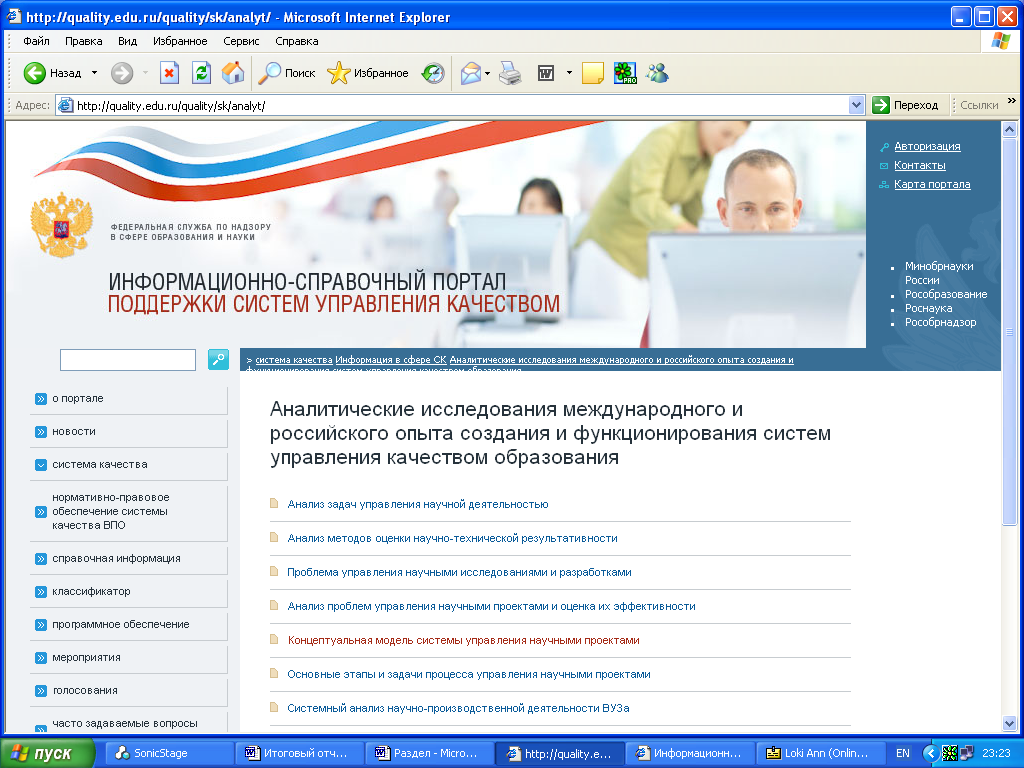
Task: Open Favorites (Избранное) star button
Action: [x=368, y=73]
